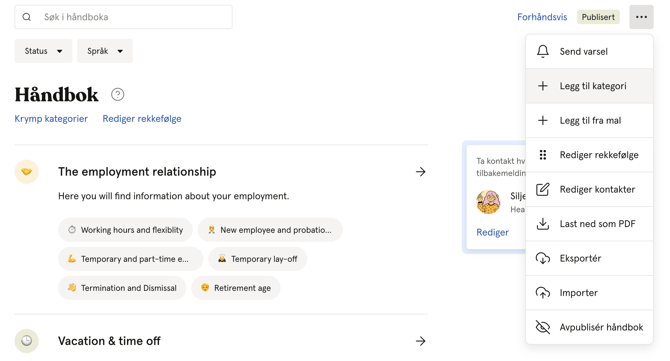Click the handshake icon for employment relationship

tap(26, 172)
